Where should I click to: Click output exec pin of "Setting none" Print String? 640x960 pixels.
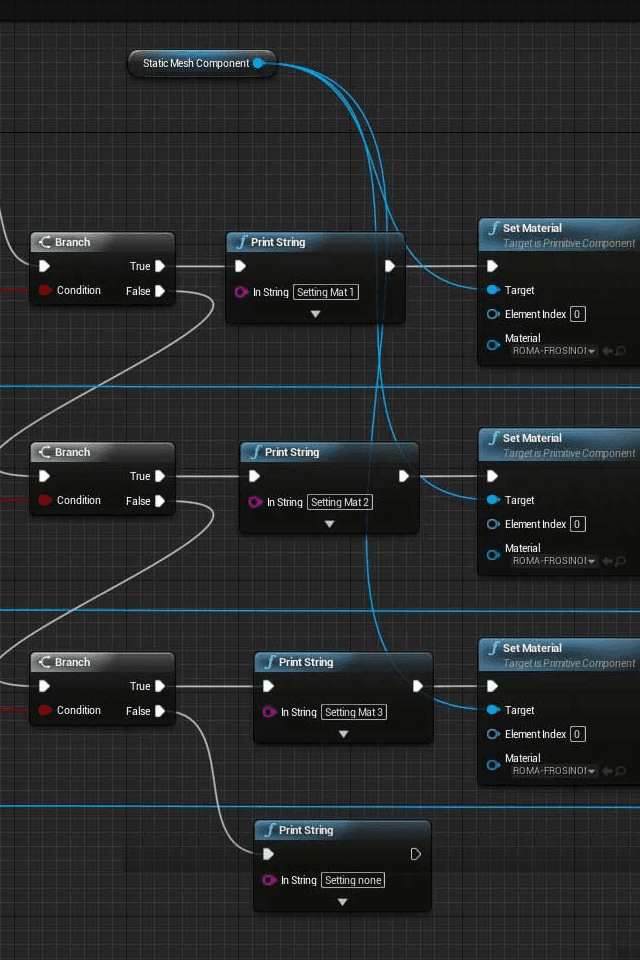(x=416, y=854)
